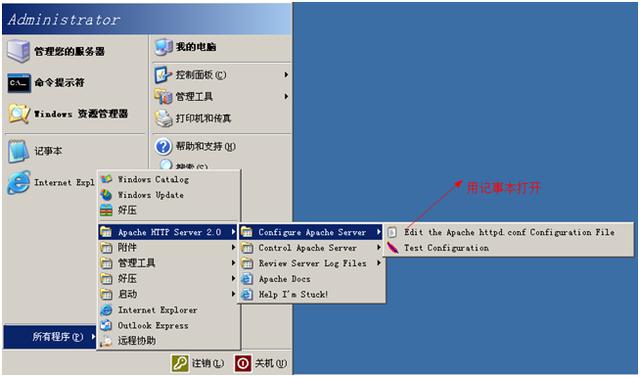Click the Control Panel icon

[163, 75]
